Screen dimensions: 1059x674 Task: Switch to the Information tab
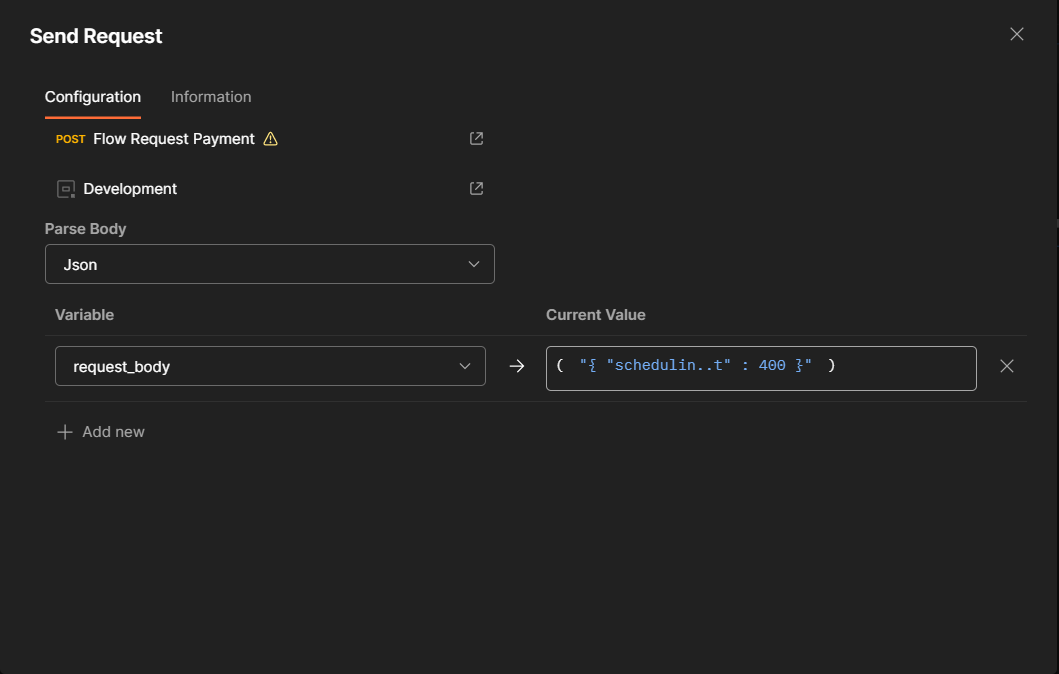click(x=210, y=97)
